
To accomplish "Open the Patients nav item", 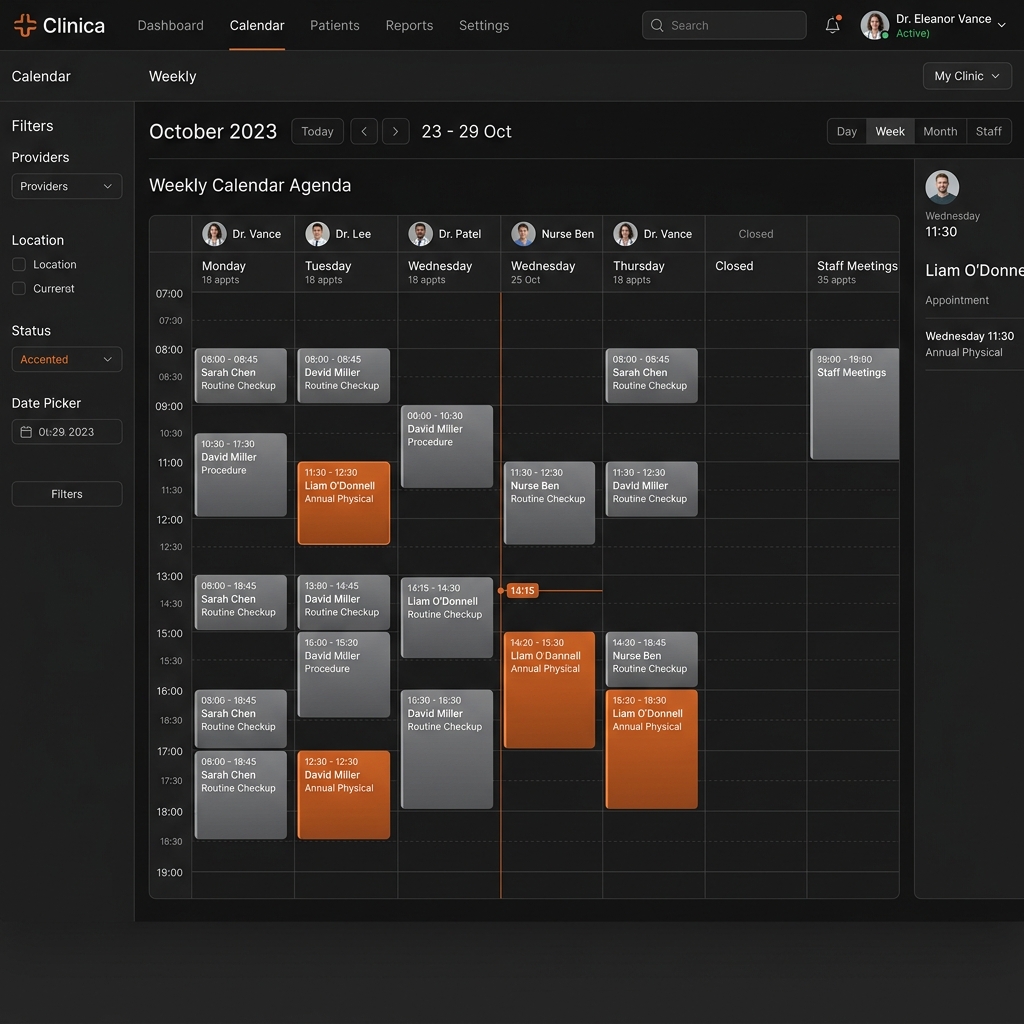I will (334, 25).
